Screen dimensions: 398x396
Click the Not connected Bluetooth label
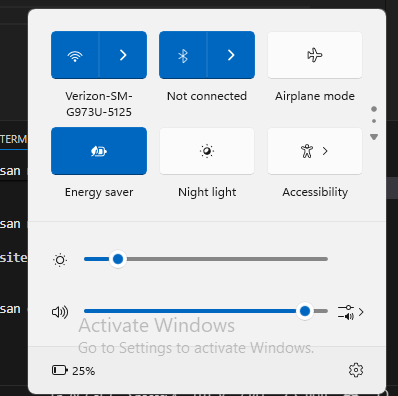tap(207, 96)
